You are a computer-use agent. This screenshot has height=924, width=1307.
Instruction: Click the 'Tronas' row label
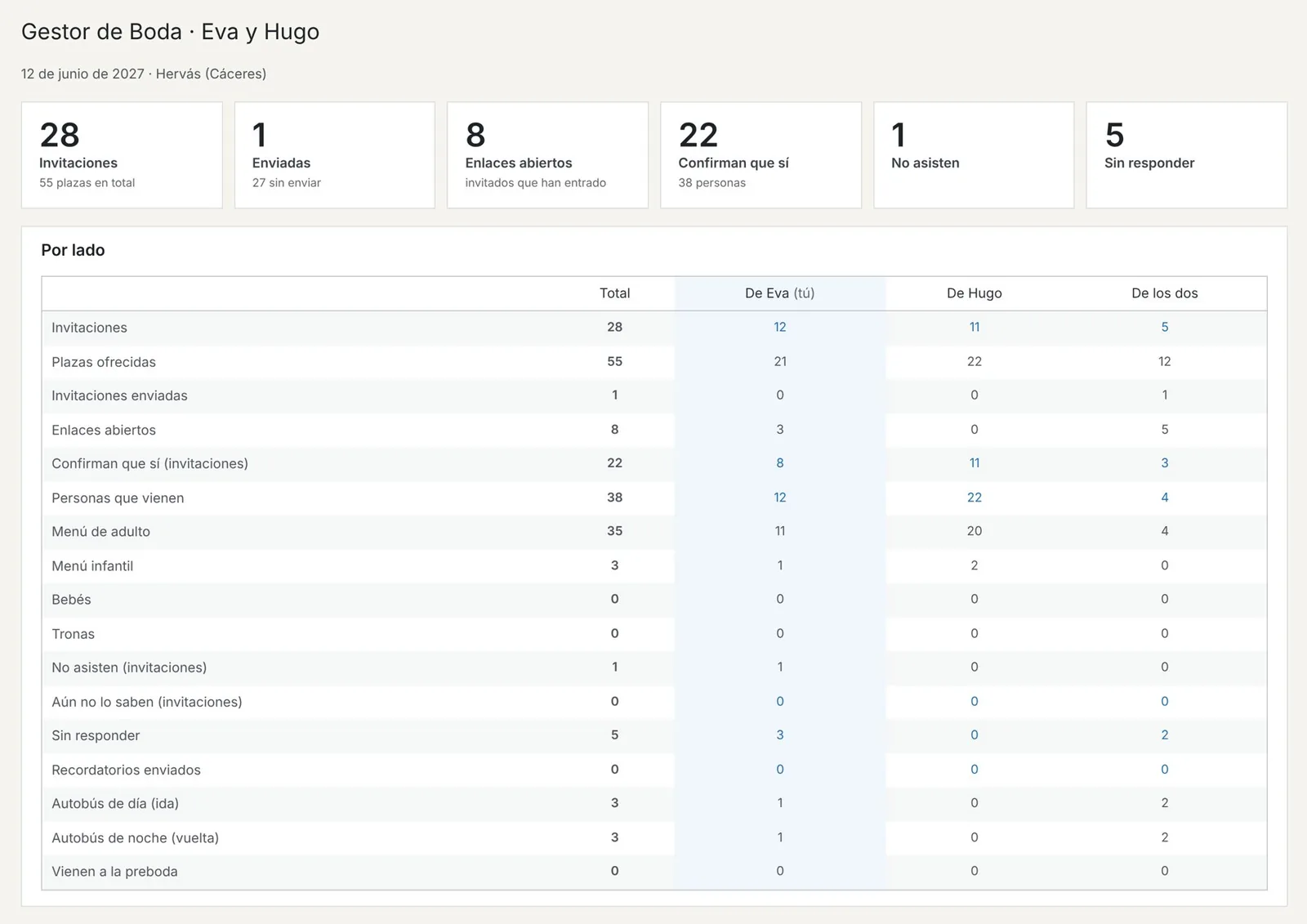(x=74, y=634)
